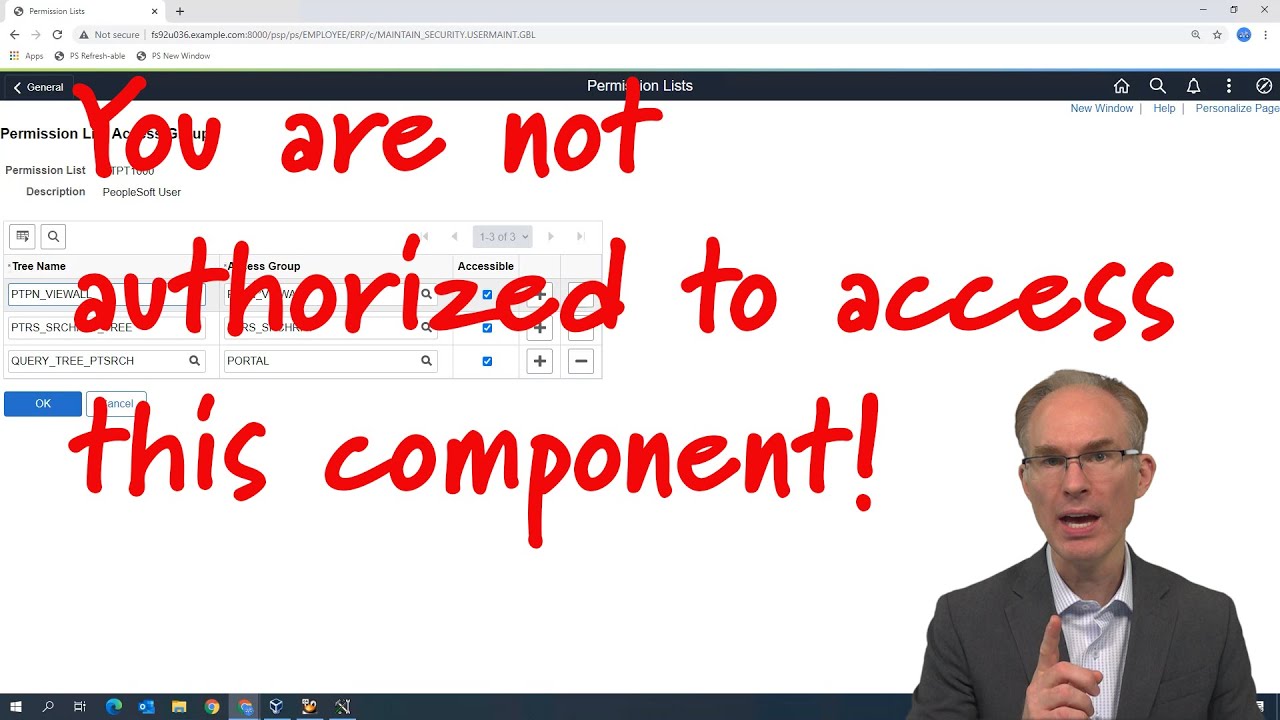This screenshot has width=1280, height=720.
Task: Open the grid action menu icon
Action: (22, 236)
